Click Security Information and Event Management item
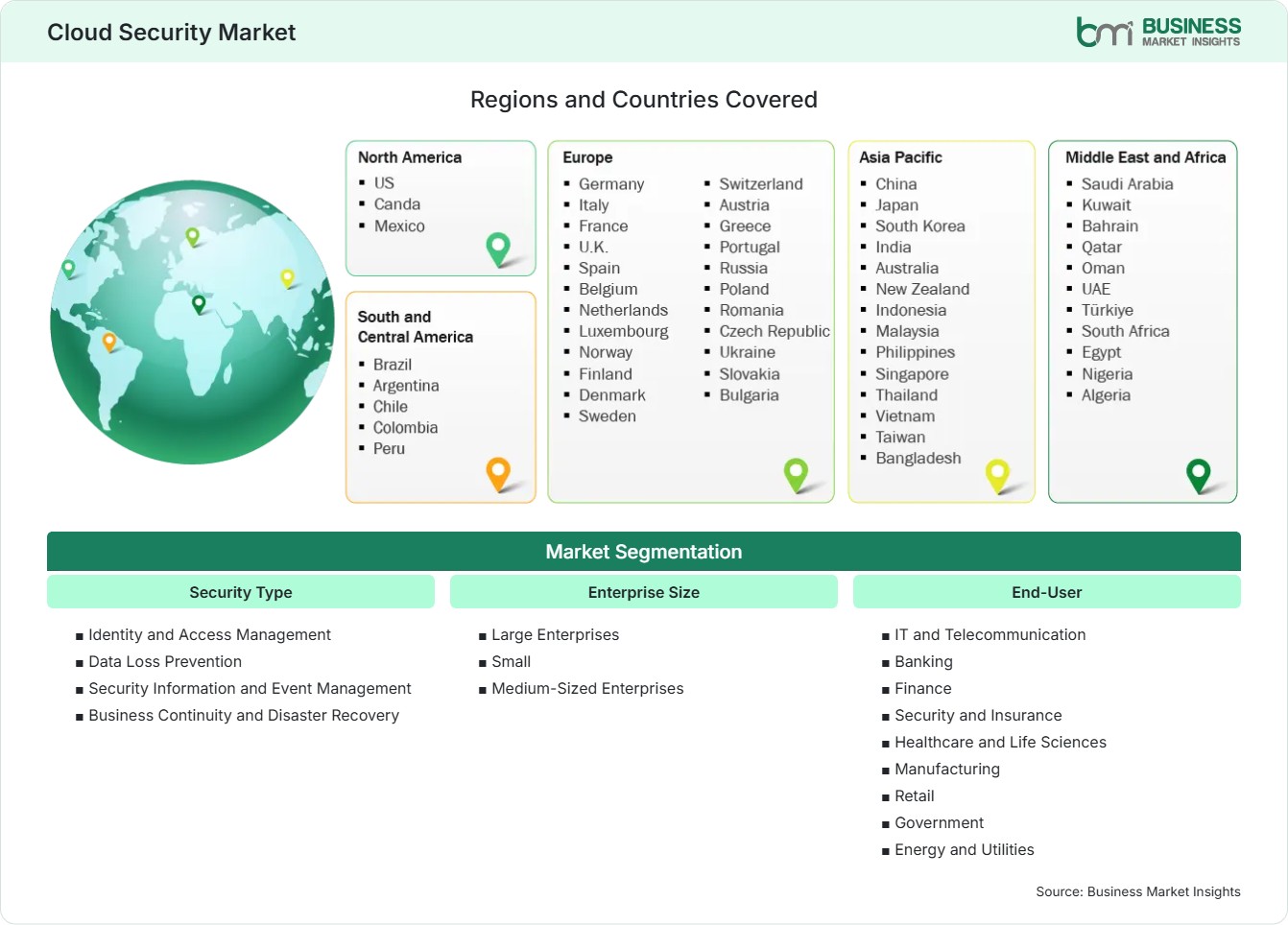The image size is (1288, 925). click(250, 689)
